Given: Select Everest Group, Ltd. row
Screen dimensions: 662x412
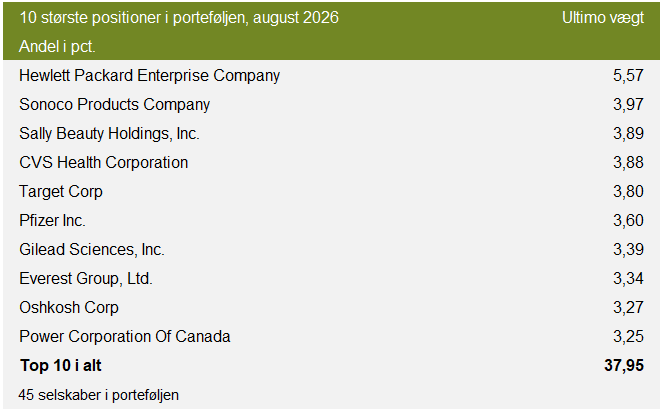Looking at the screenshot, I should (331, 279).
